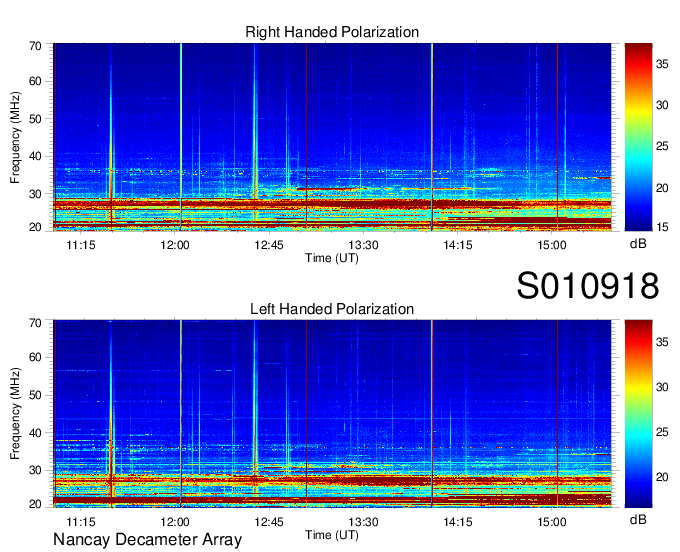Click 12:00 tick of Left Handed plot

[x=175, y=522]
